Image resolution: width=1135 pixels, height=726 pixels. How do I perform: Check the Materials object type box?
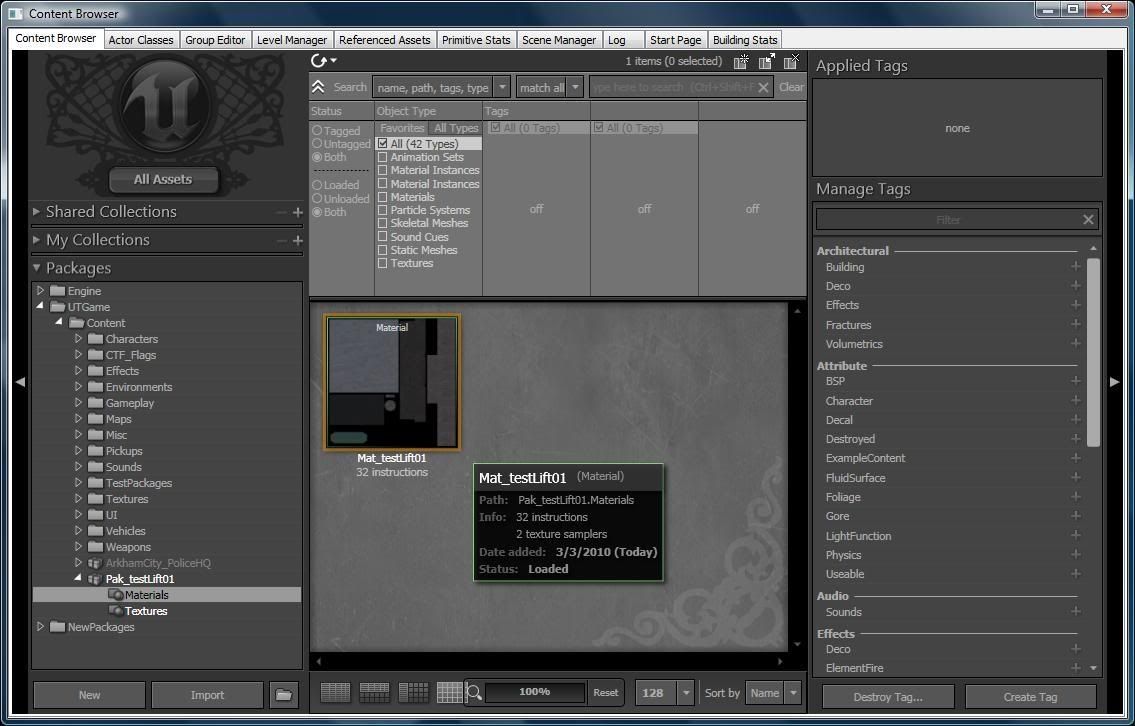383,197
